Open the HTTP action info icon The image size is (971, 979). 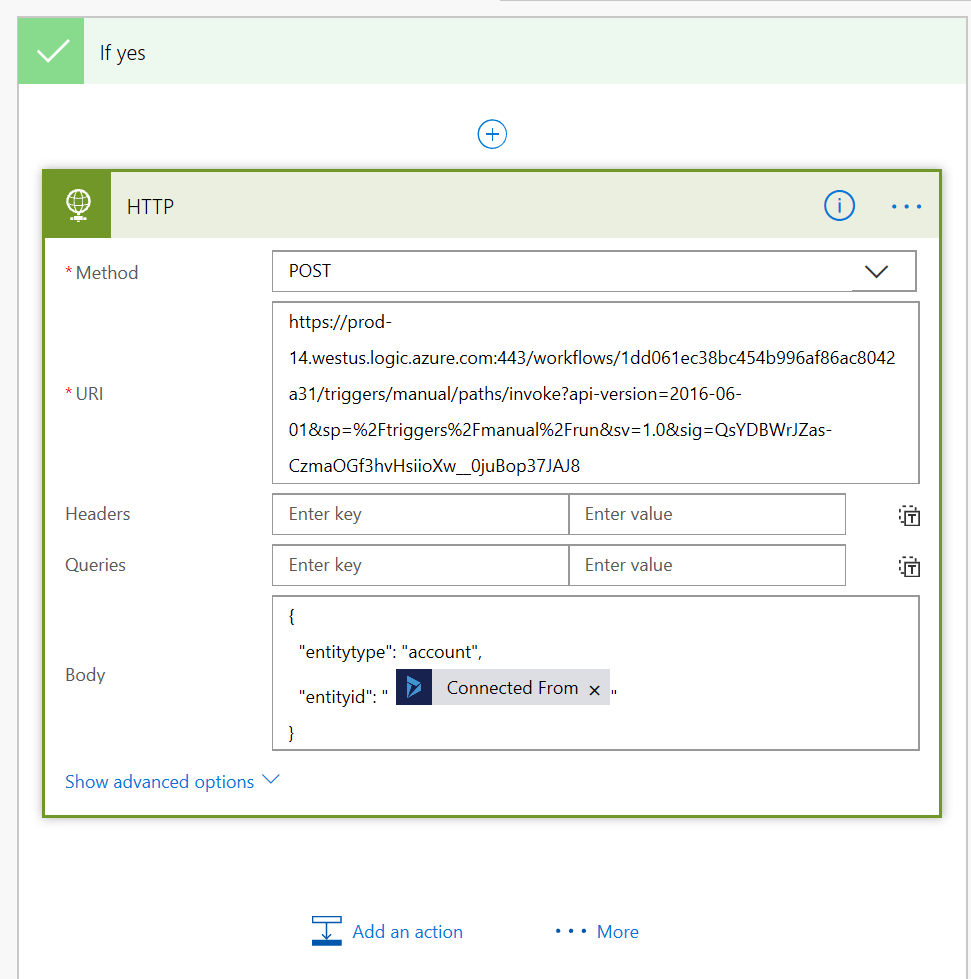coord(839,206)
